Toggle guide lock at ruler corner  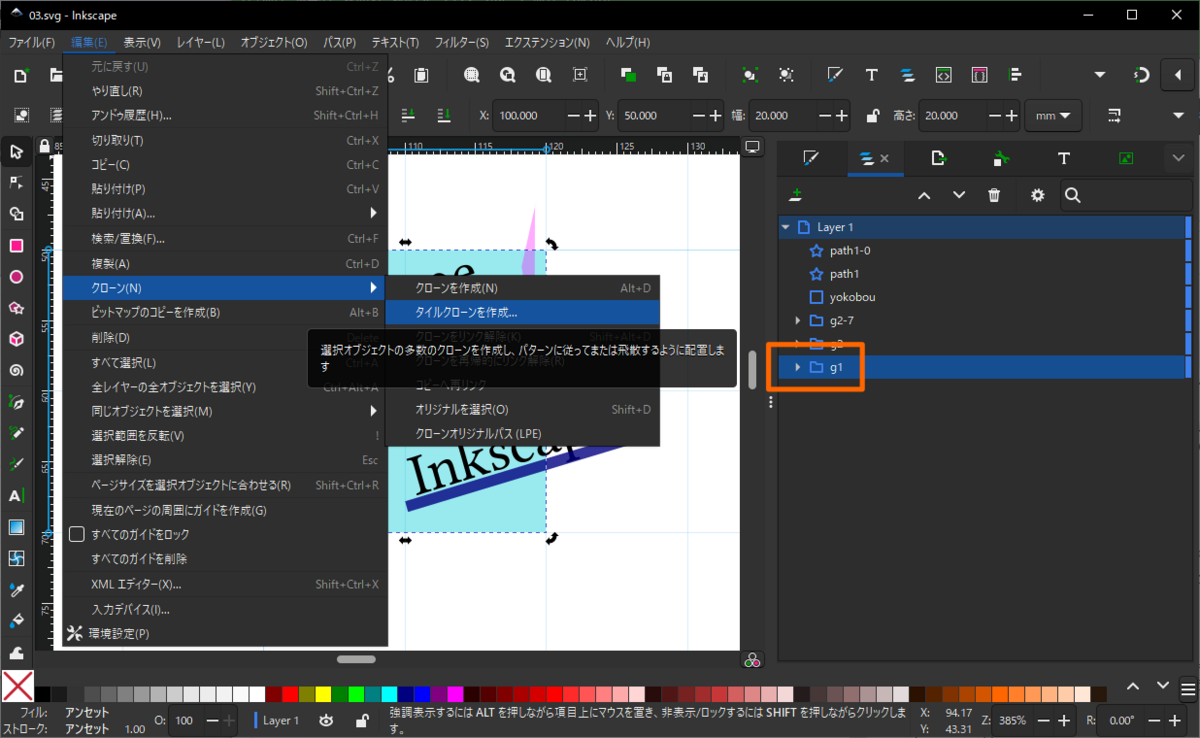(x=44, y=147)
